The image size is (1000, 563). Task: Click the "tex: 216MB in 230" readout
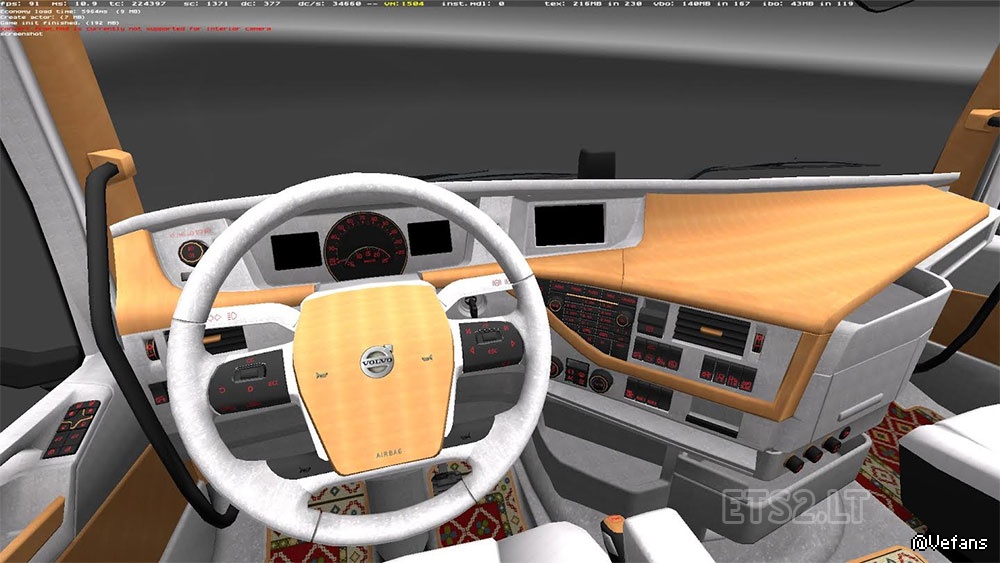[x=591, y=4]
